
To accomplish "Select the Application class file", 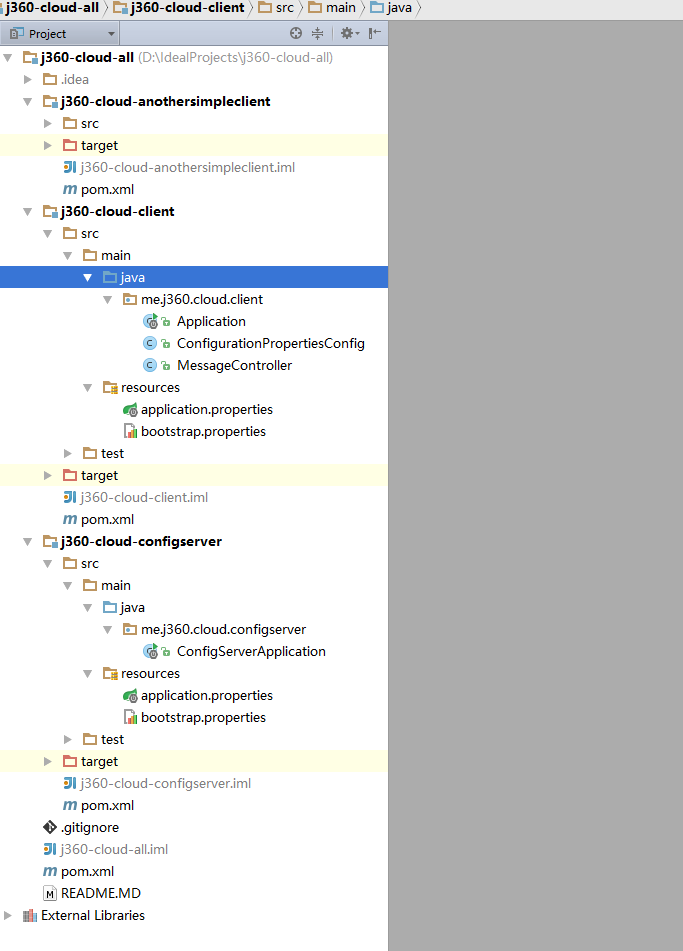I will click(x=210, y=321).
